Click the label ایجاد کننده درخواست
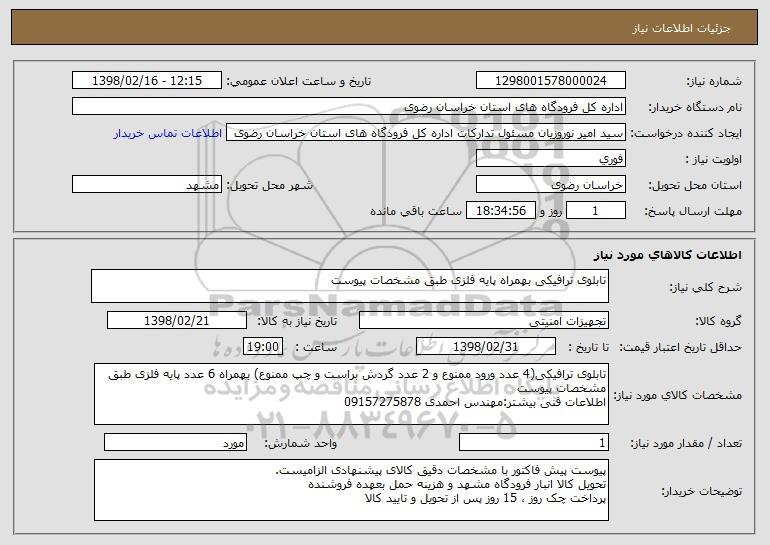Screen dimensions: 770x545 [686, 133]
